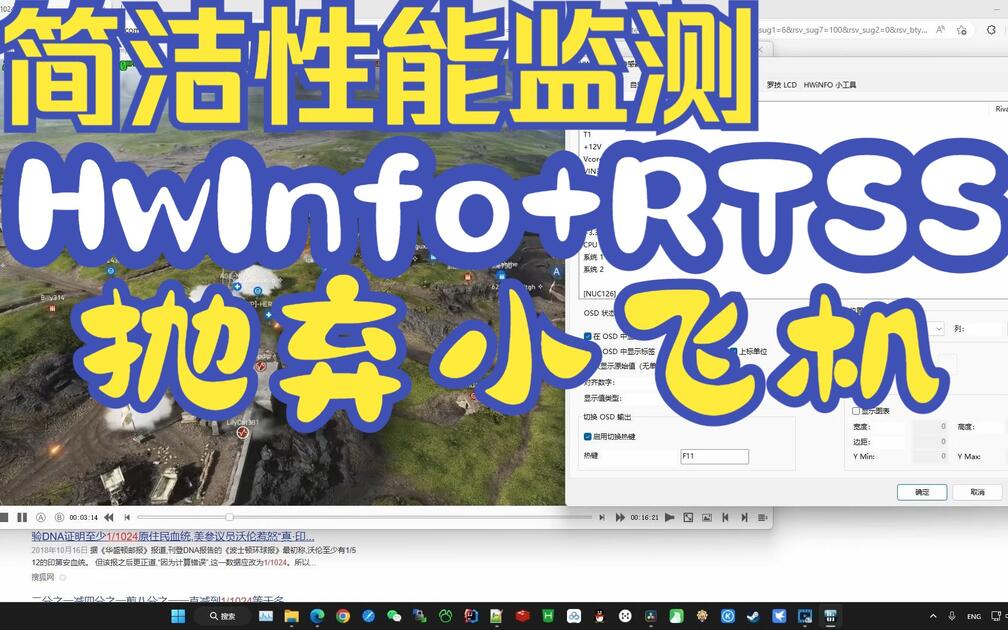The height and width of the screenshot is (630, 1008).
Task: Open Steam from the taskbar
Action: [x=753, y=616]
